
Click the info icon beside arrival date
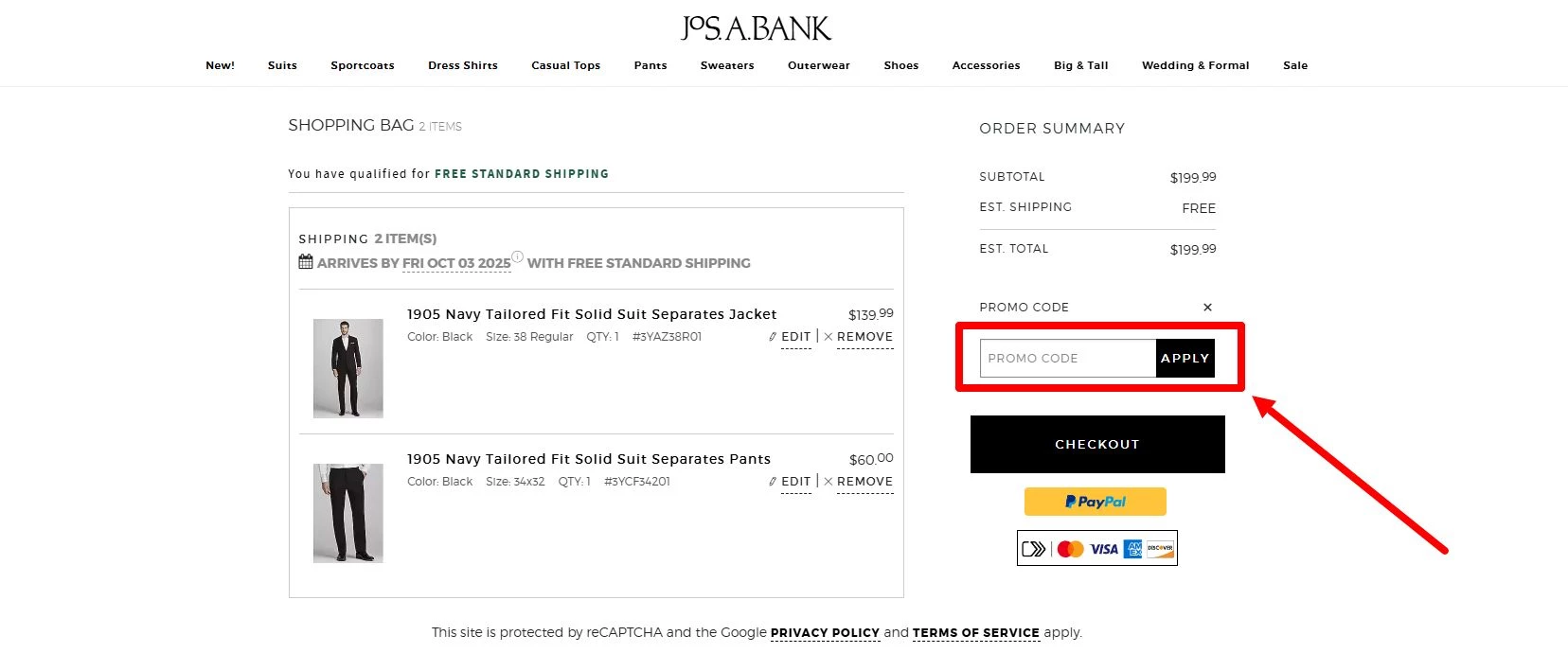tap(517, 256)
